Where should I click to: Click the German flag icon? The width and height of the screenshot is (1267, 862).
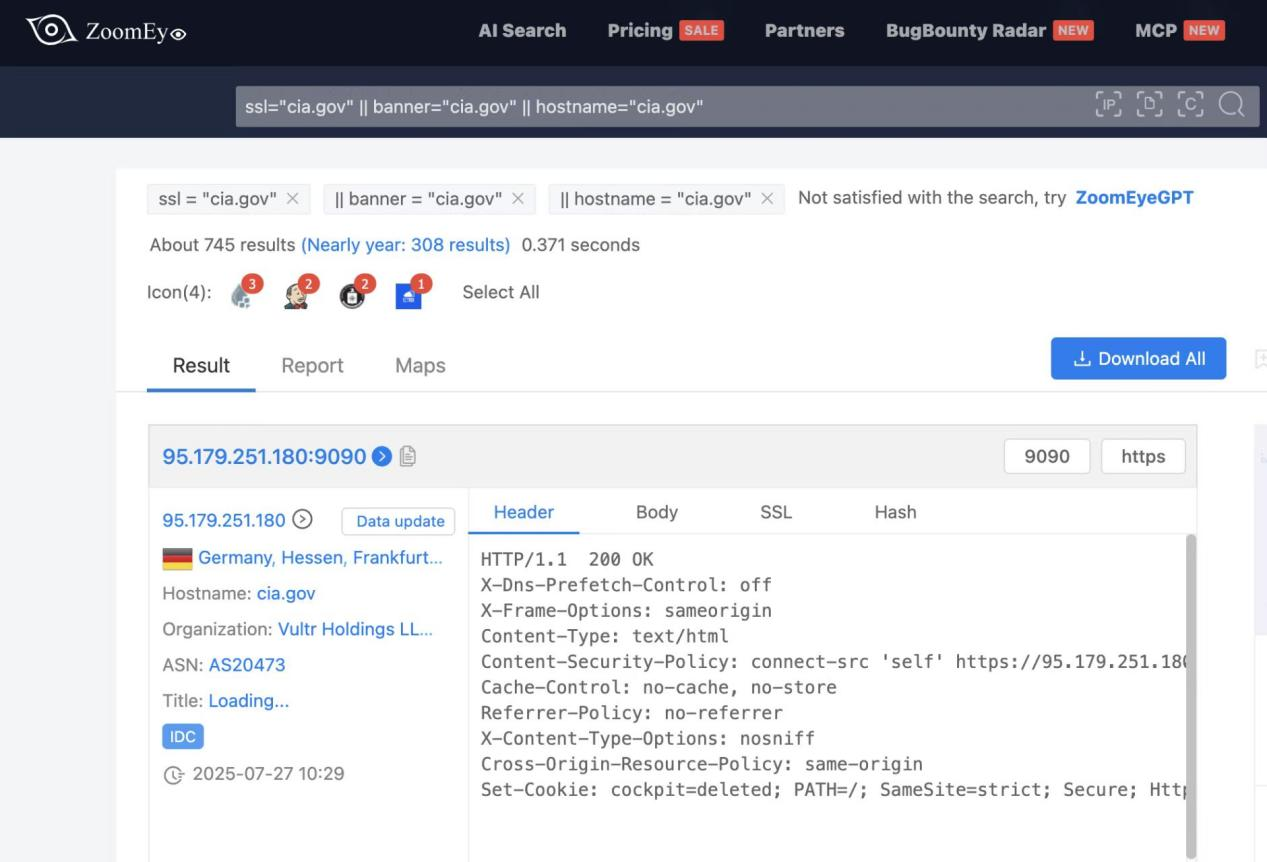(x=177, y=559)
